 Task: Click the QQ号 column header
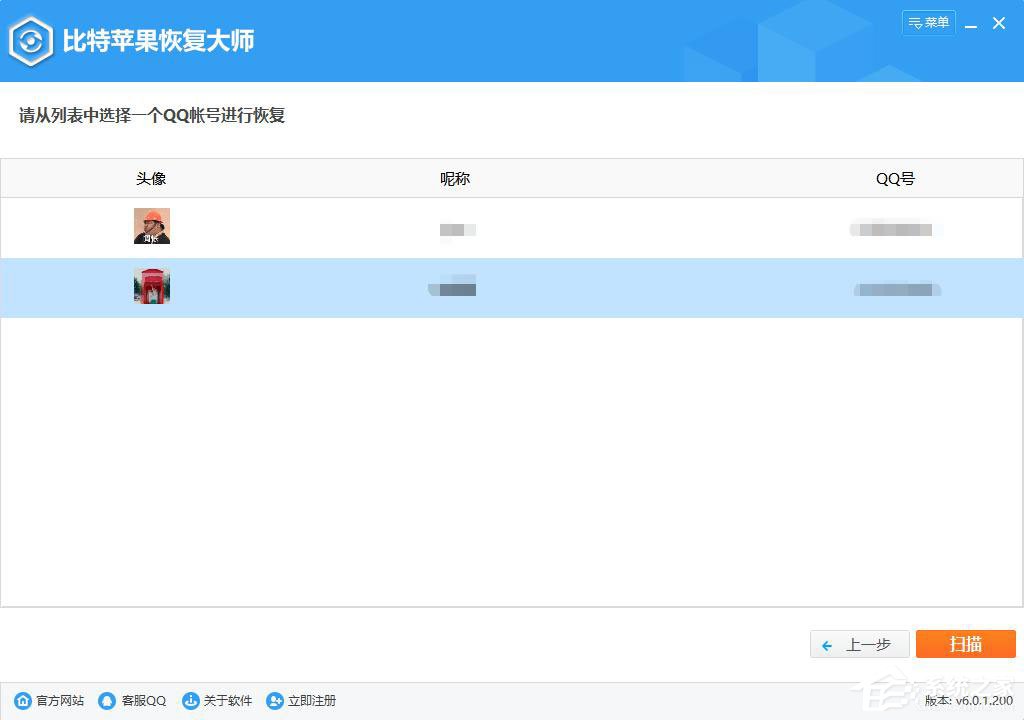(x=895, y=178)
